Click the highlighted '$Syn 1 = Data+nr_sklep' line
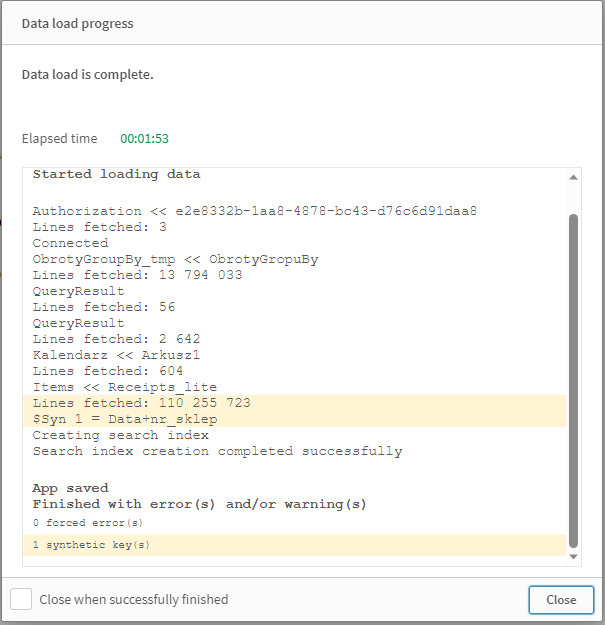The height and width of the screenshot is (625, 605). tap(124, 419)
